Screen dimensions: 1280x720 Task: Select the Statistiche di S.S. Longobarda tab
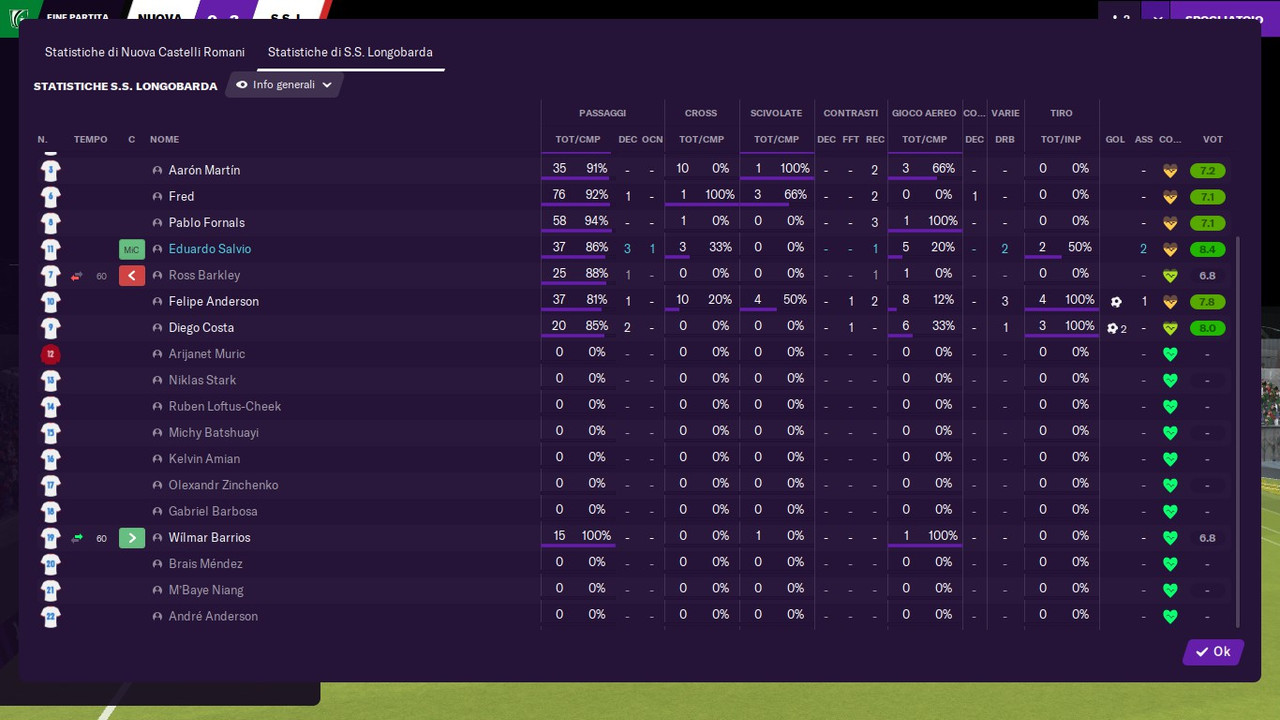pos(350,52)
